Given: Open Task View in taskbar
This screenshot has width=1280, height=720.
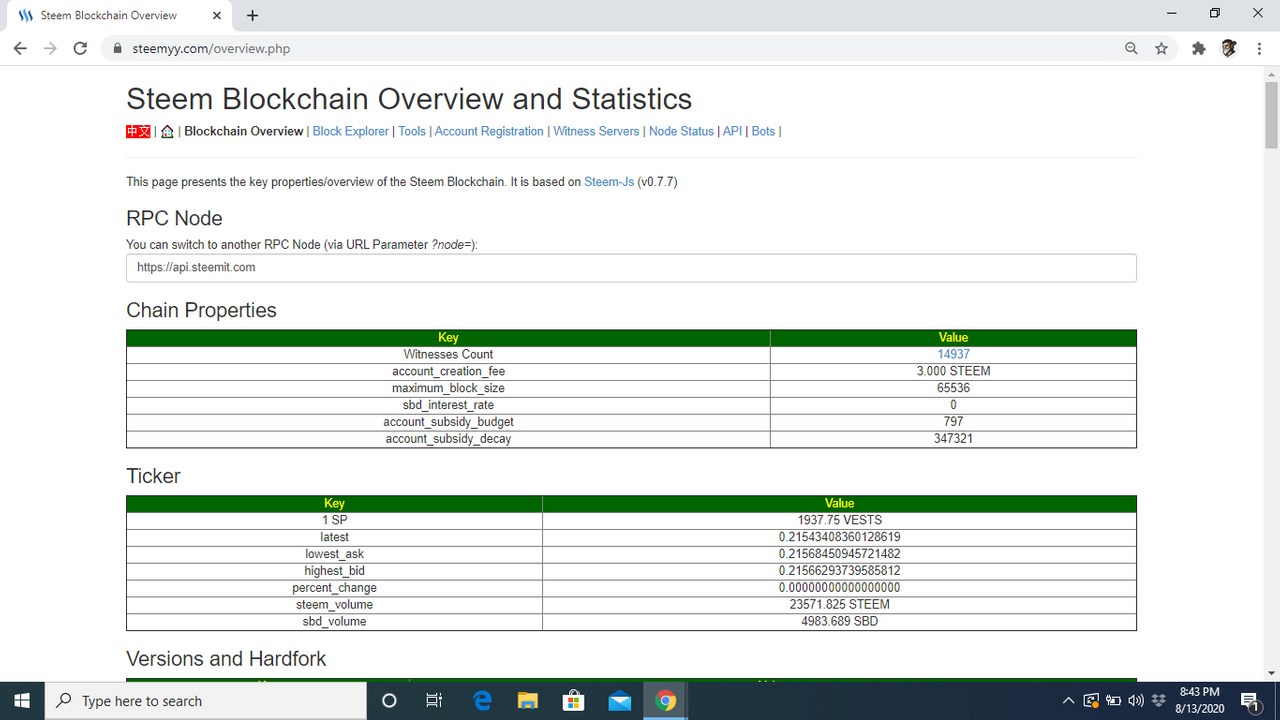Looking at the screenshot, I should point(434,700).
